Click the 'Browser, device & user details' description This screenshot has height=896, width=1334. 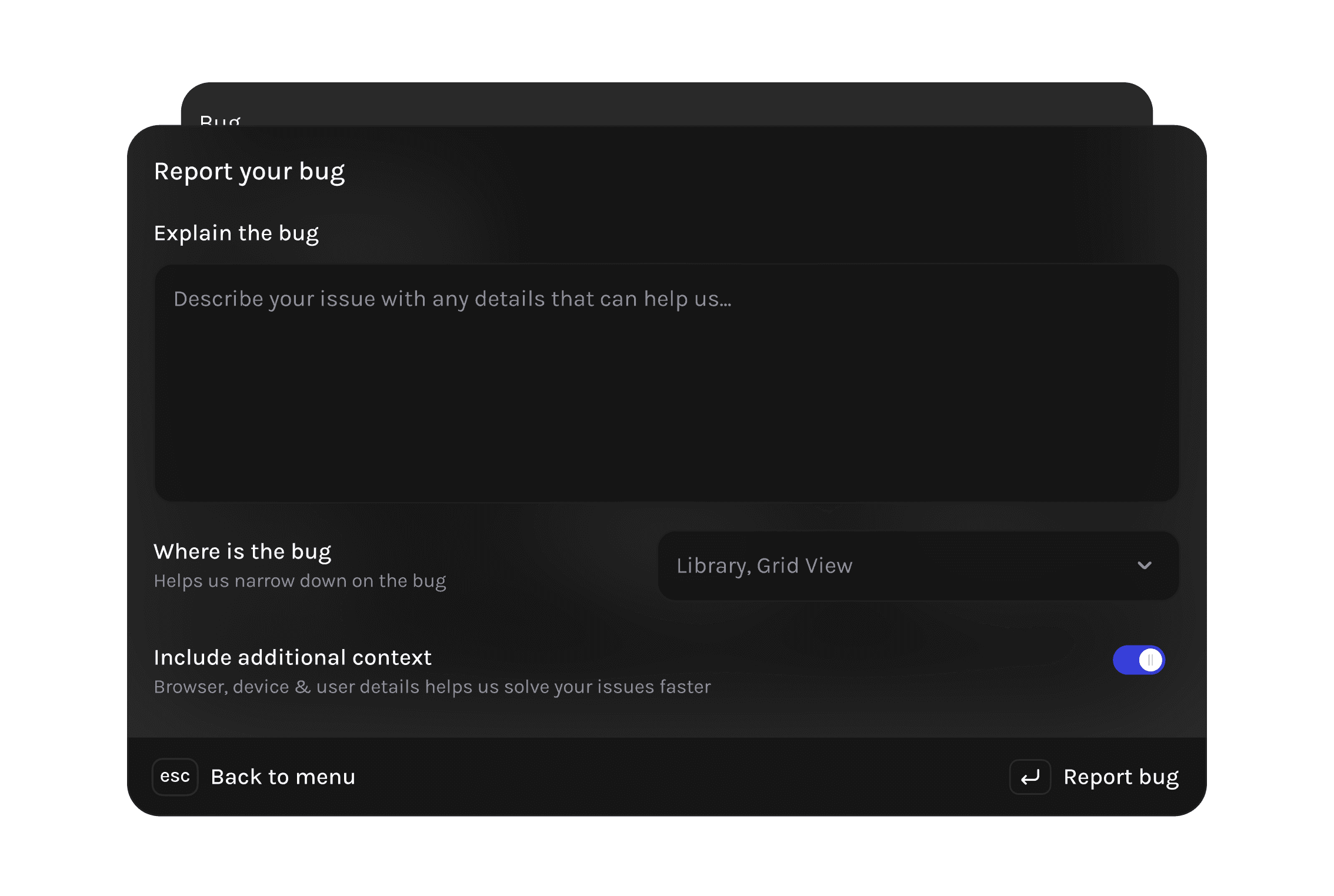(x=432, y=687)
